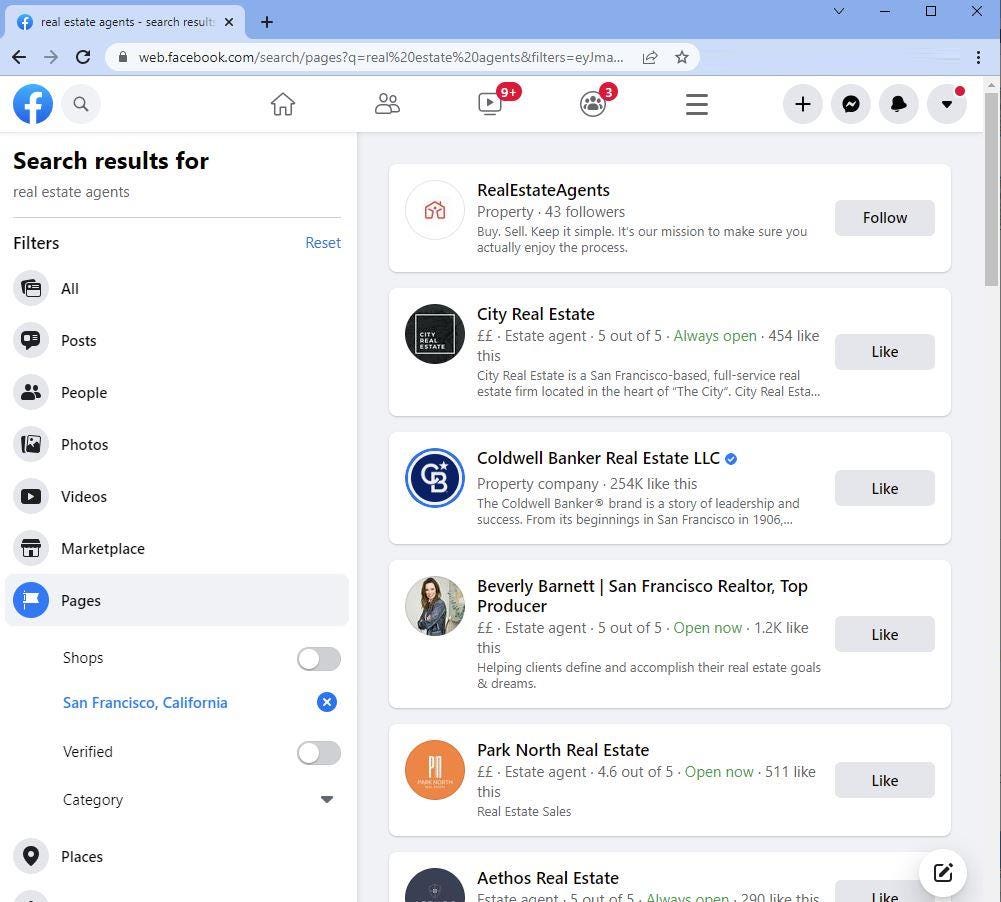
Task: Open the hamburger menu icon
Action: [696, 104]
